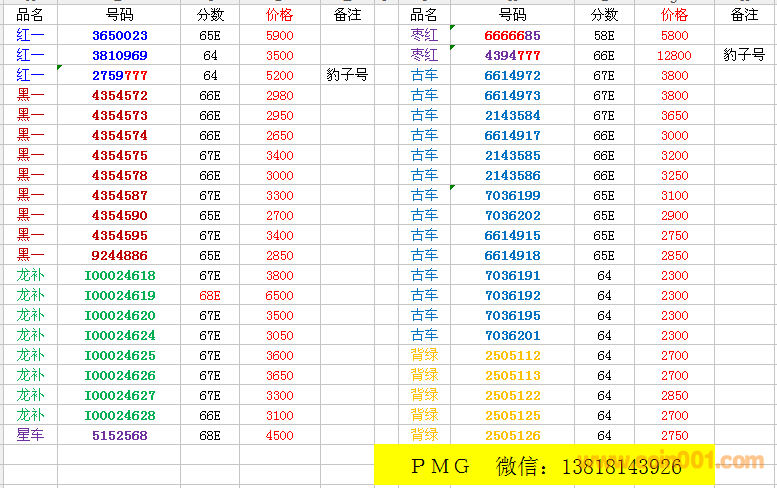Click the 2143584 number cell
Image resolution: width=777 pixels, height=488 pixels.
(x=512, y=115)
